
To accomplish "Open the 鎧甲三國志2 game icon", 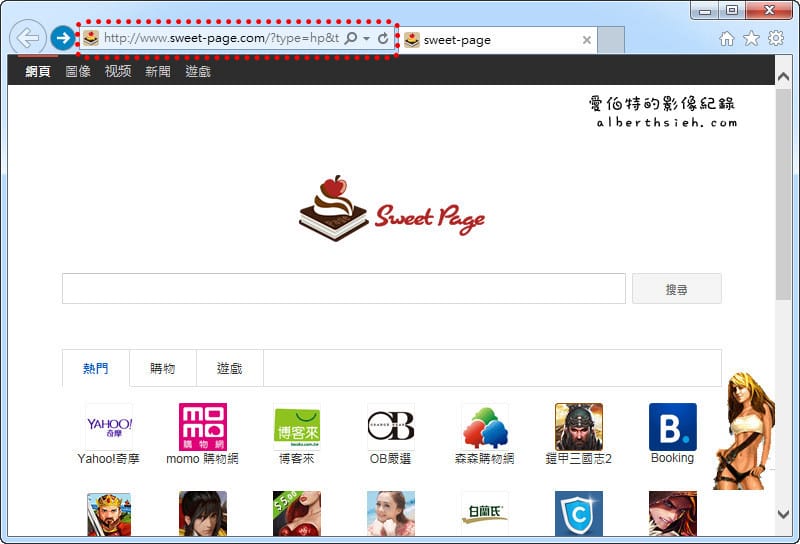I will 579,427.
